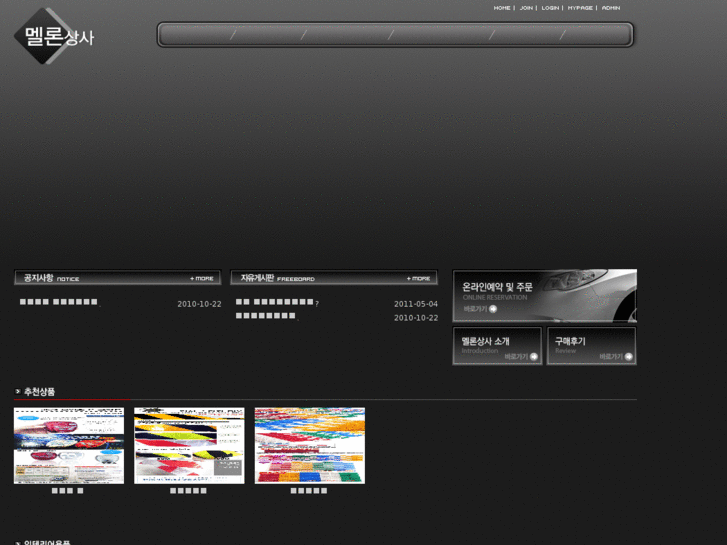
Task: Open the freeboard post dated 2011-05-04
Action: click(276, 302)
